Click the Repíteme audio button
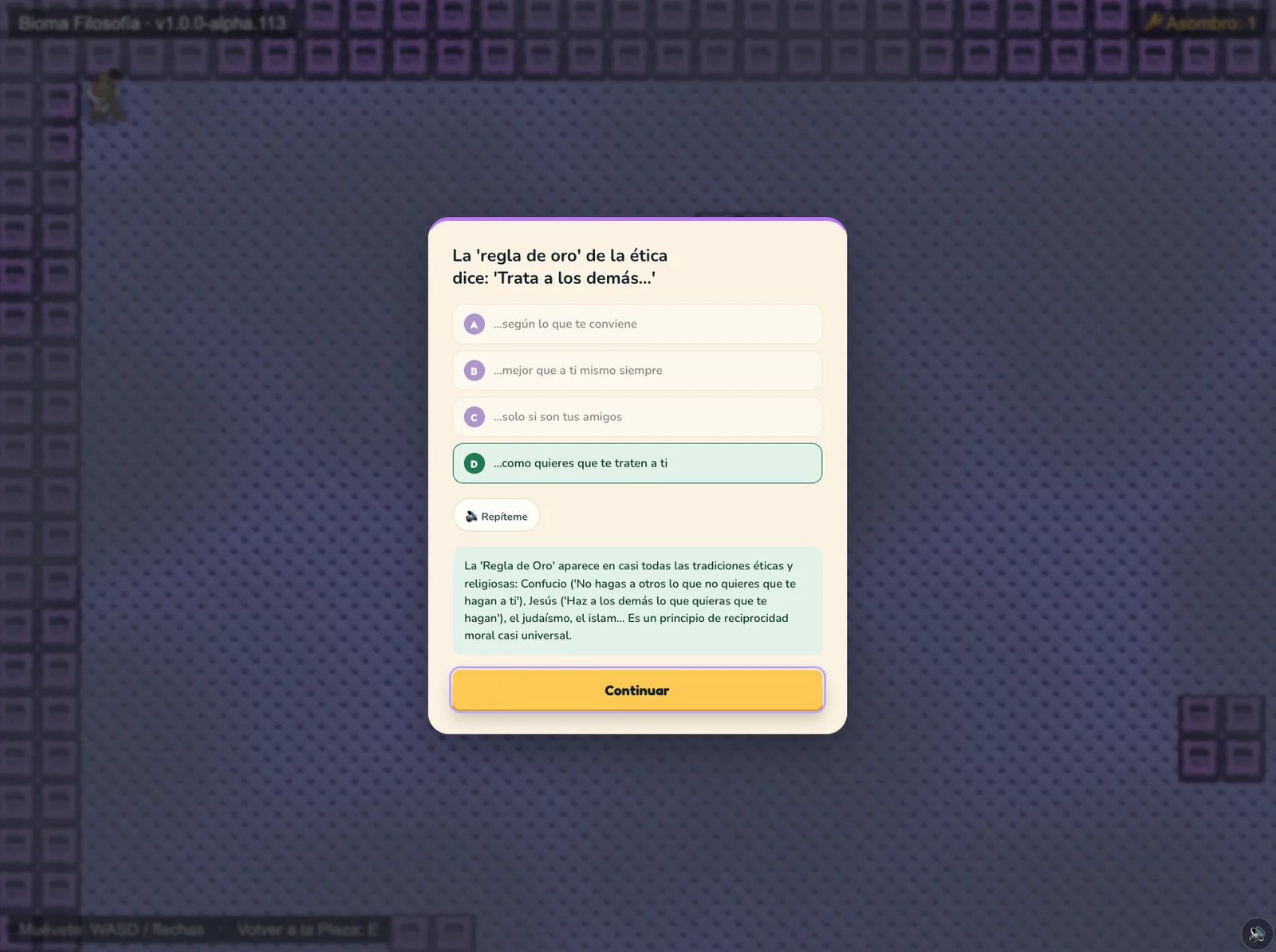Viewport: 1276px width, 952px height. 496,516
